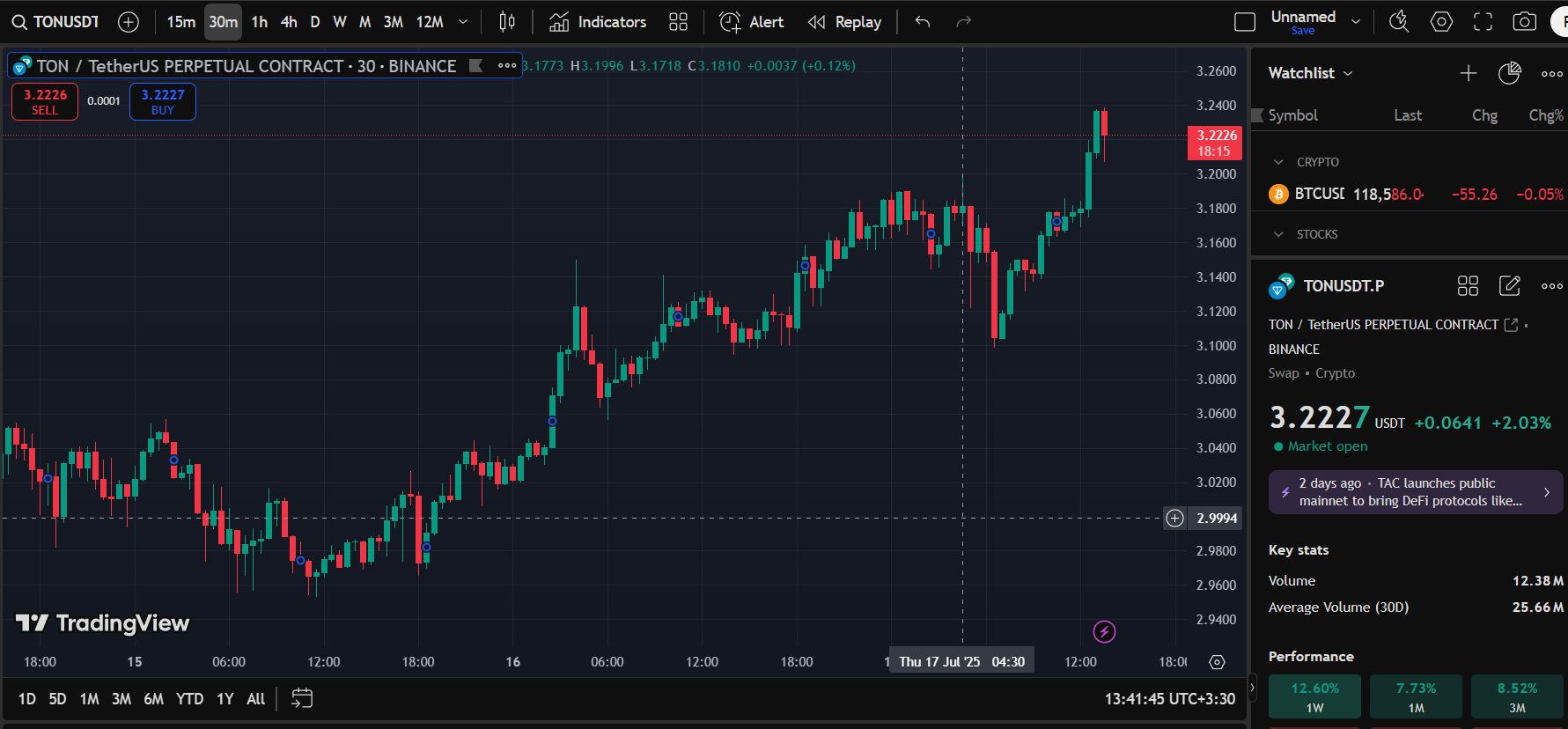Select the 30m timeframe
Viewport: 1568px width, 729px height.
click(224, 22)
